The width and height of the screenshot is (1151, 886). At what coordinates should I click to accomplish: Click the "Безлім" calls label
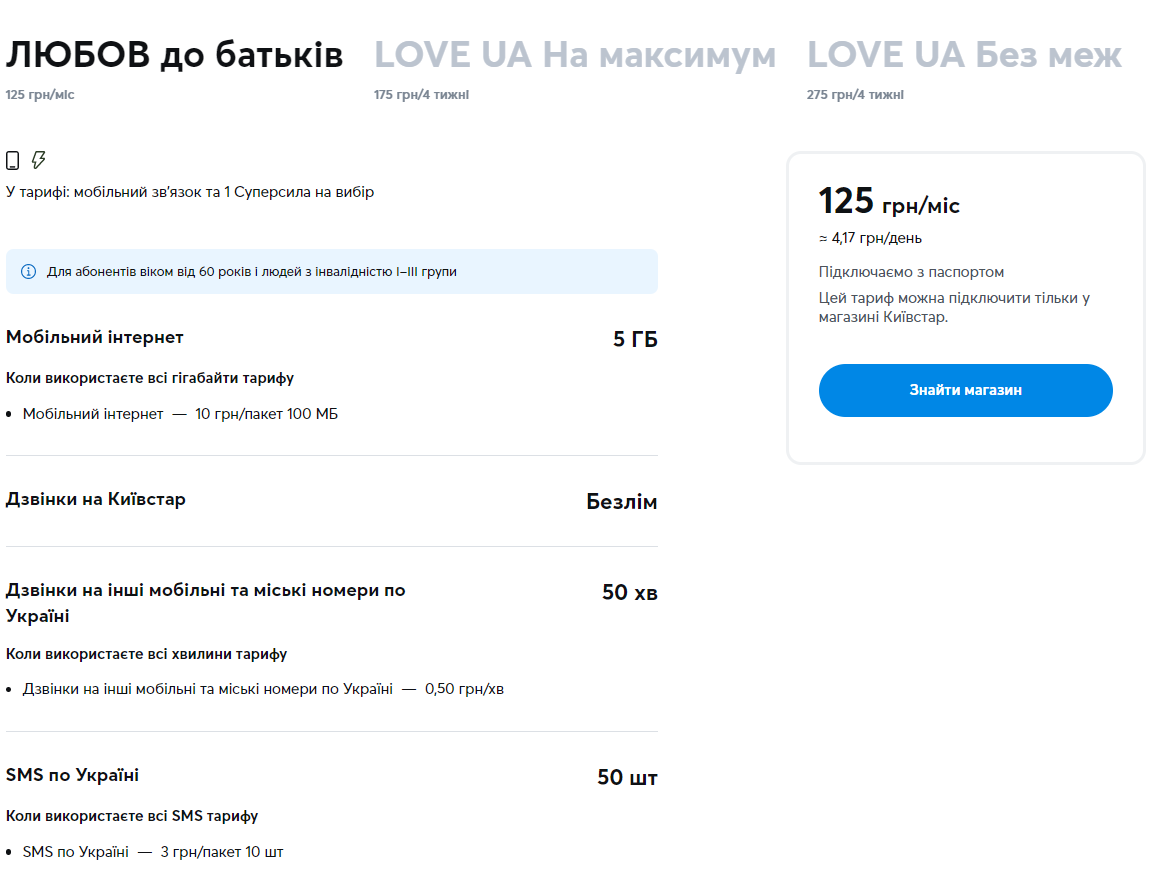pyautogui.click(x=621, y=502)
